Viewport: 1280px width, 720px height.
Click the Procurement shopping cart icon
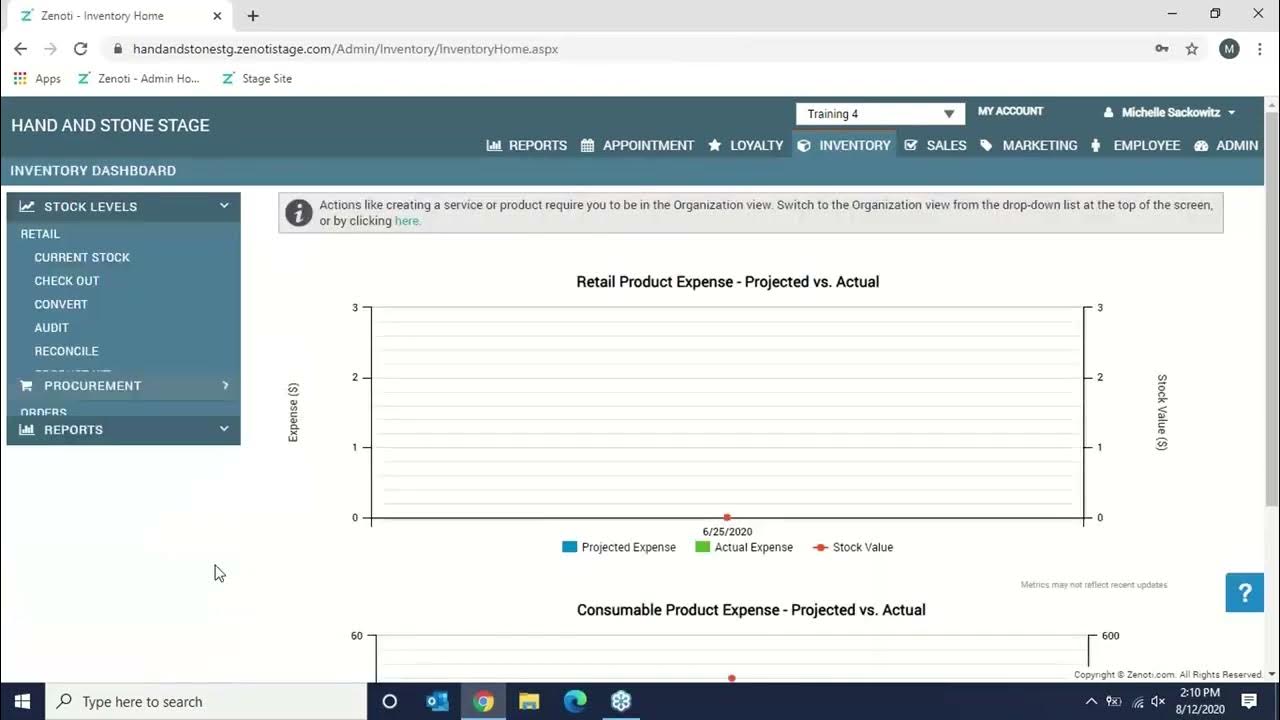point(27,385)
